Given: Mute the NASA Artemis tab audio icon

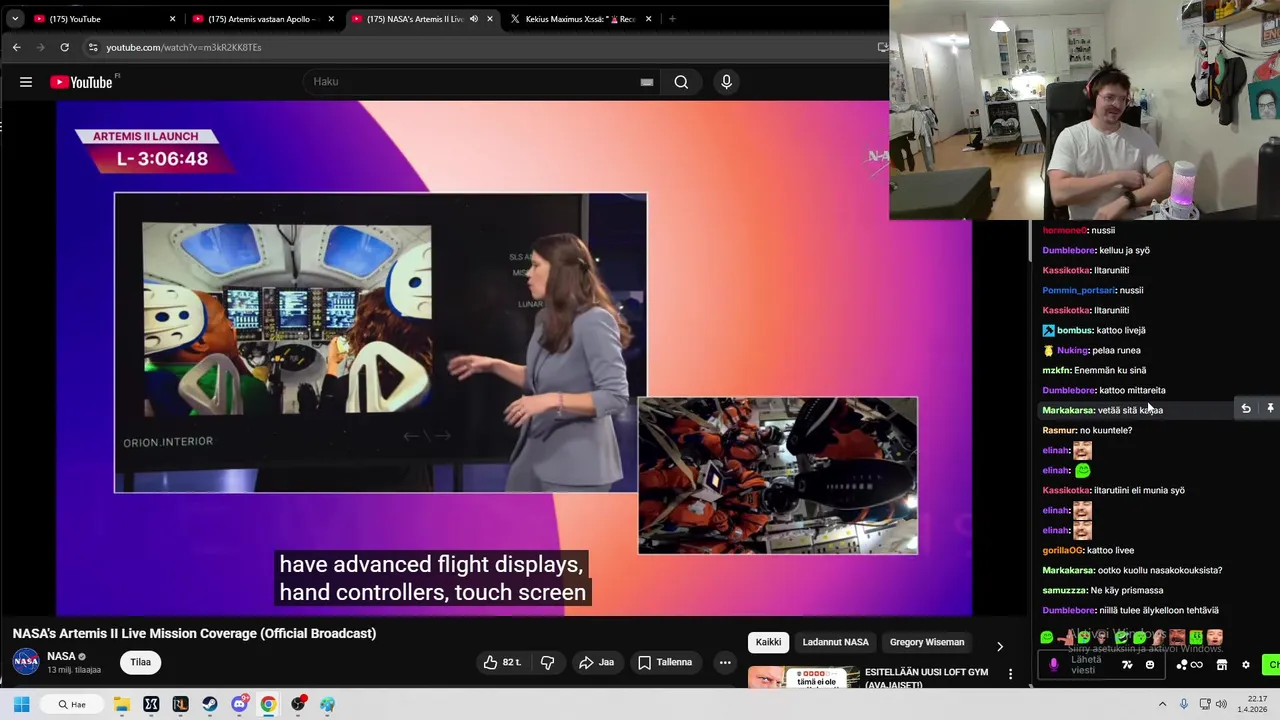Looking at the screenshot, I should point(474,19).
